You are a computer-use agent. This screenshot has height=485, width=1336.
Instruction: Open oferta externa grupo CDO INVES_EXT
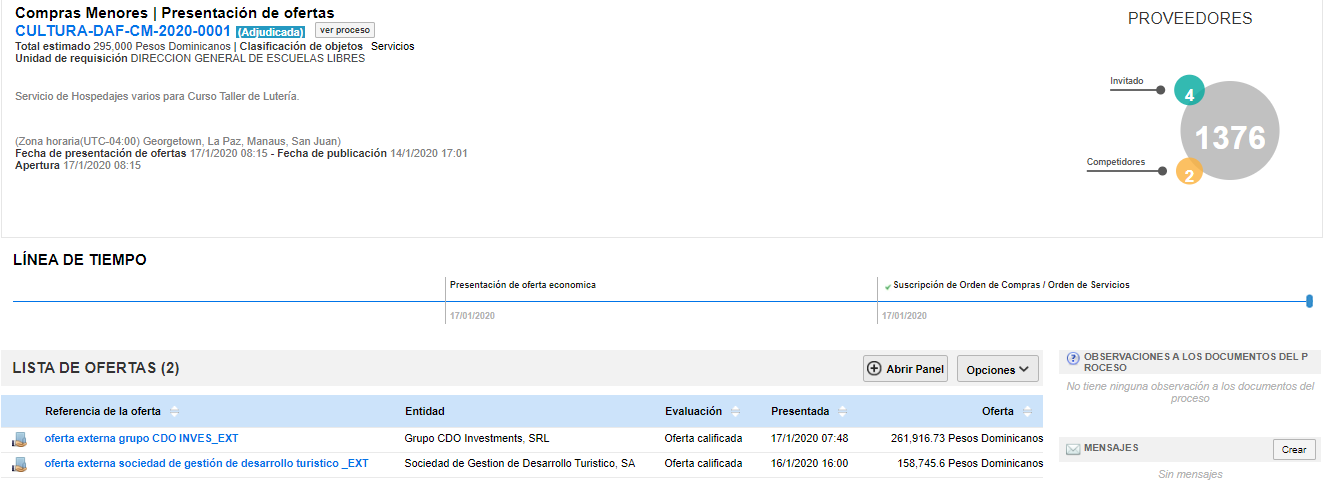click(141, 438)
